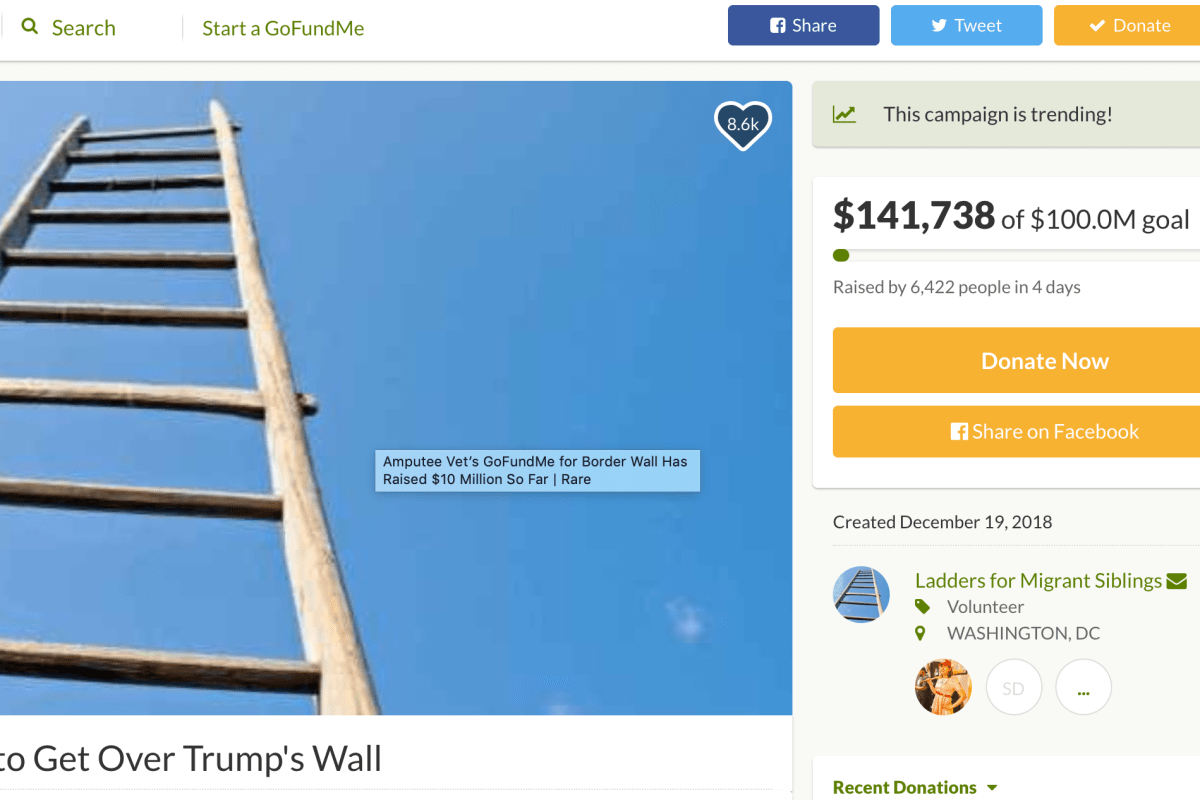
Task: Open Start a GoFundMe link
Action: (x=283, y=28)
